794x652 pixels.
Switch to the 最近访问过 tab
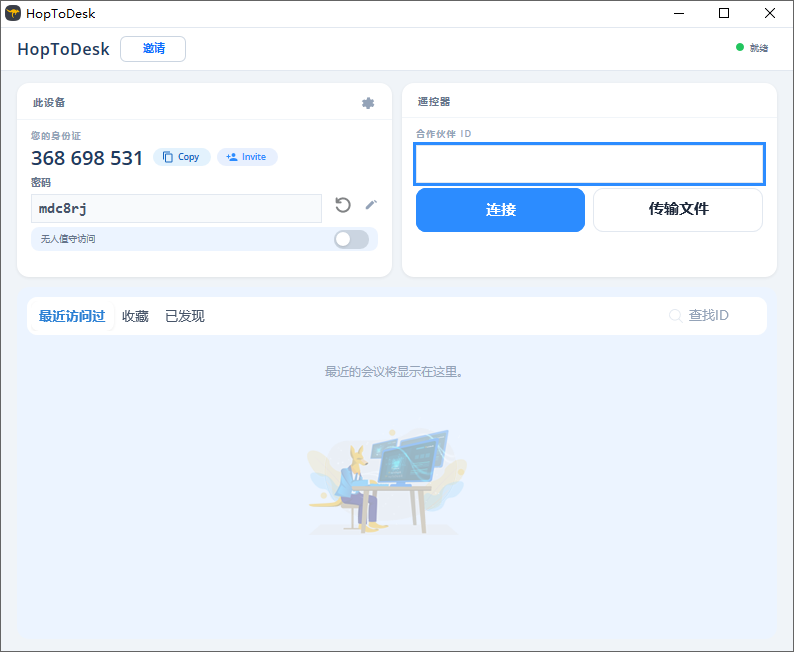coord(72,316)
